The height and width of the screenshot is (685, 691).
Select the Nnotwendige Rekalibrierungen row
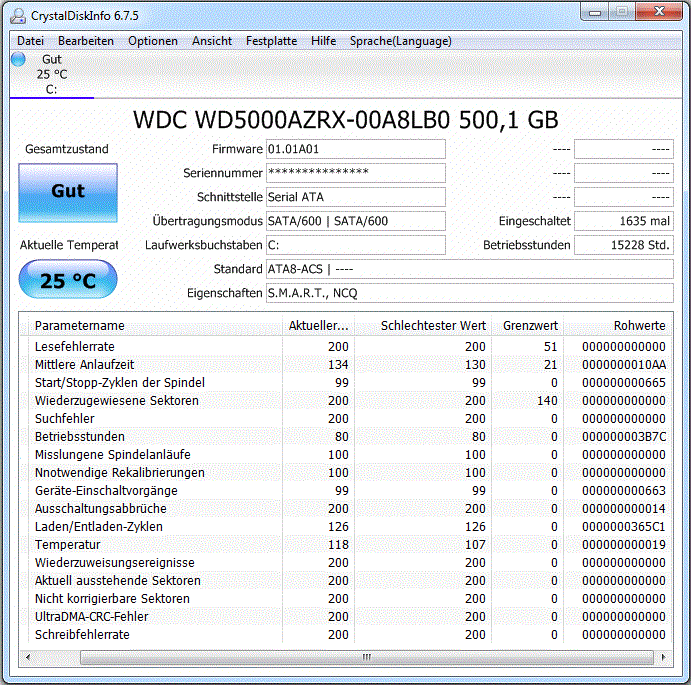click(346, 473)
